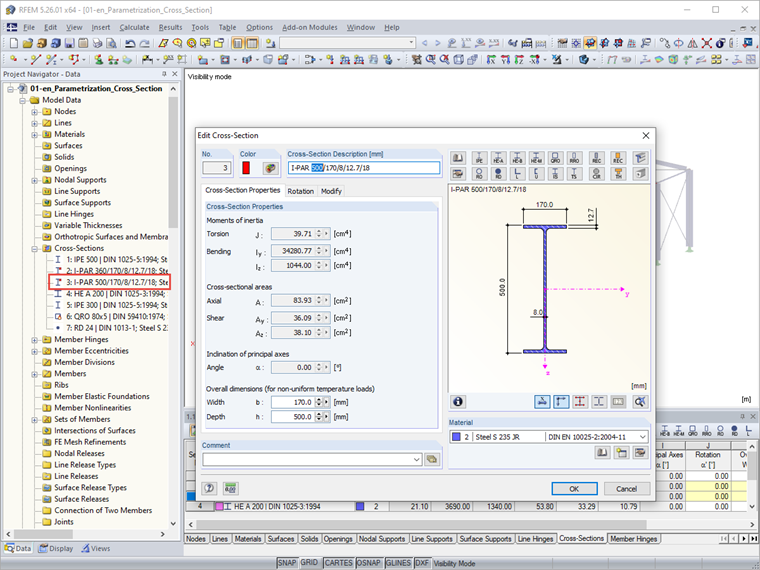This screenshot has height=570, width=760.
Task: Toggle GRID in the status bar
Action: click(310, 563)
